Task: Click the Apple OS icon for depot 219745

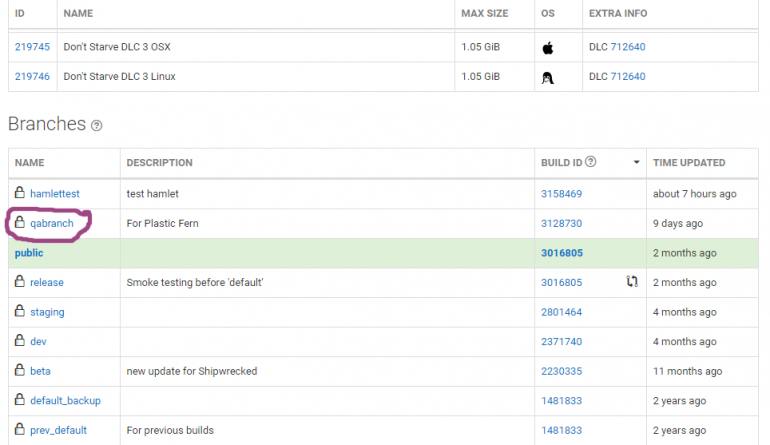Action: tap(548, 48)
